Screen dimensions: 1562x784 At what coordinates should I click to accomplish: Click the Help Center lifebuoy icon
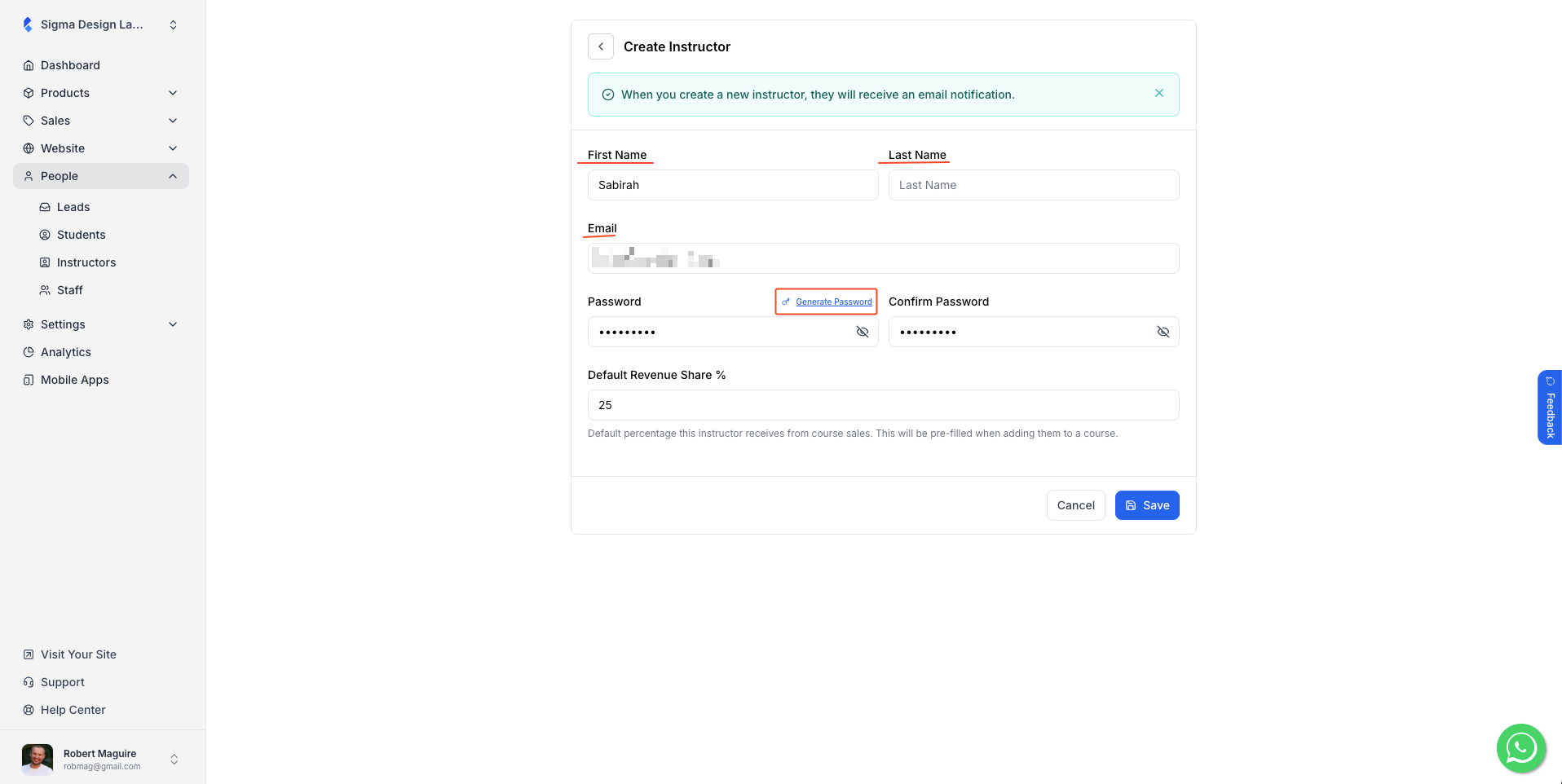pos(29,710)
